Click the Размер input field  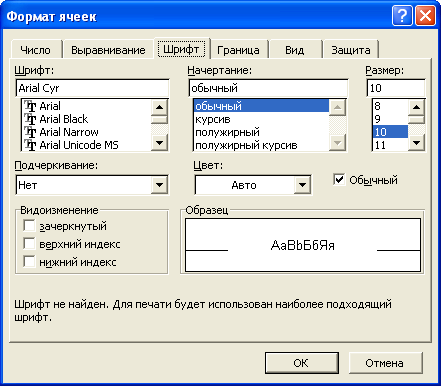396,88
